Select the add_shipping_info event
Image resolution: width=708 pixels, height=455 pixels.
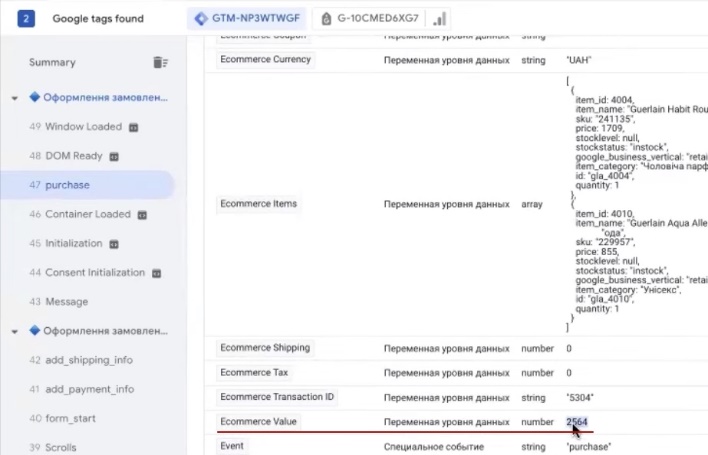88,360
